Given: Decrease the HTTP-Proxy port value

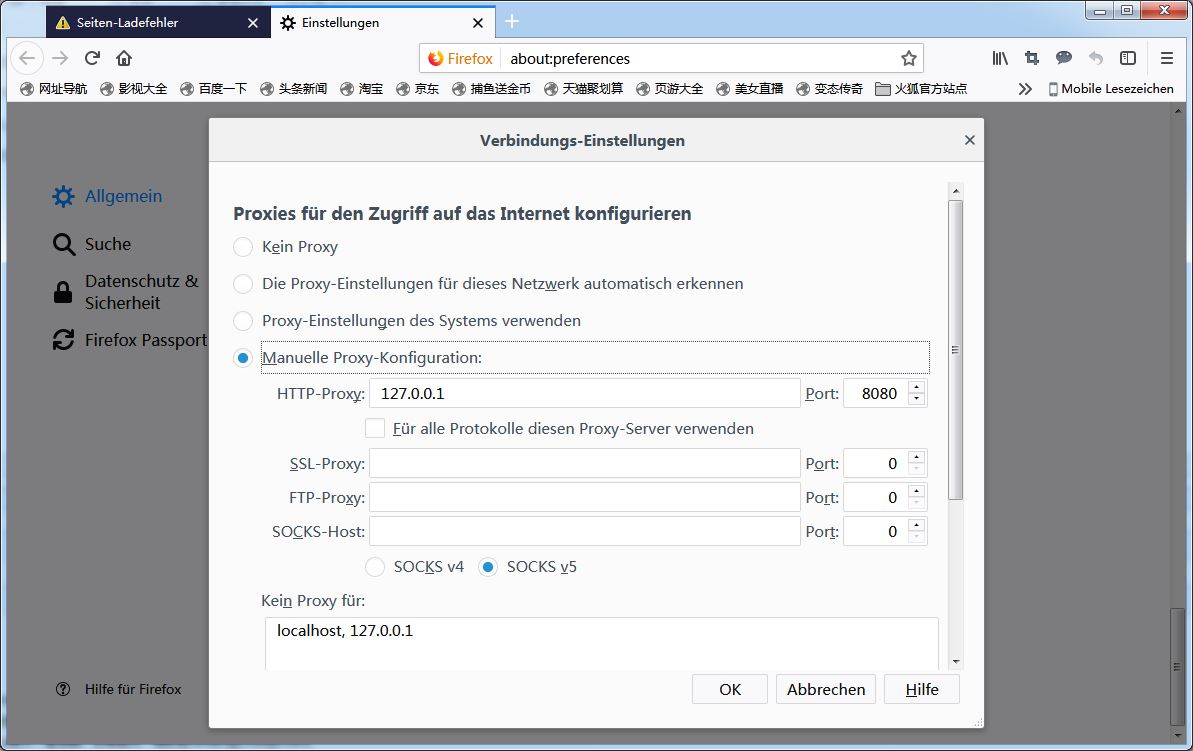Looking at the screenshot, I should [917, 399].
